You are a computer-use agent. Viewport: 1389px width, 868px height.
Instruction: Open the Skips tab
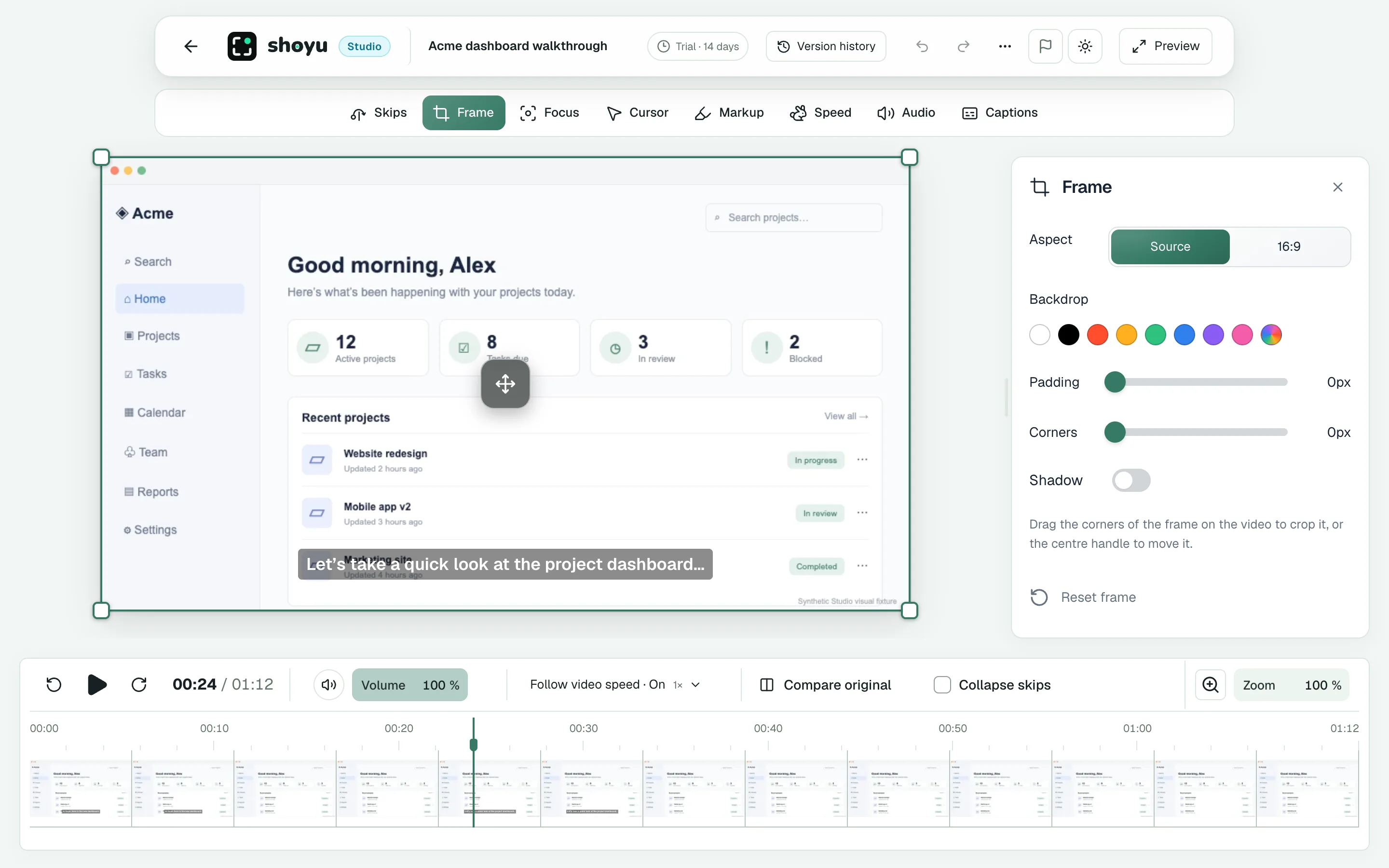[378, 112]
